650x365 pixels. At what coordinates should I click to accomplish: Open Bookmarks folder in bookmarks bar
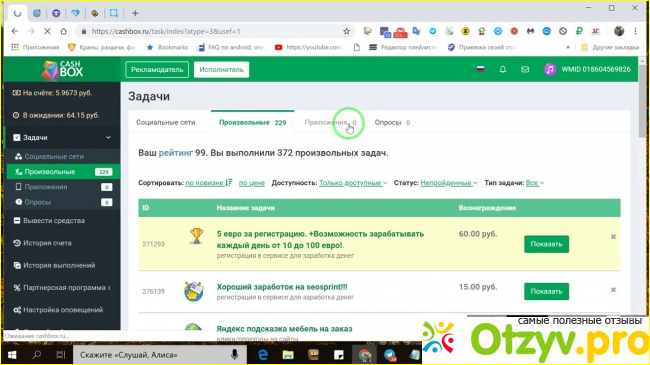click(167, 47)
